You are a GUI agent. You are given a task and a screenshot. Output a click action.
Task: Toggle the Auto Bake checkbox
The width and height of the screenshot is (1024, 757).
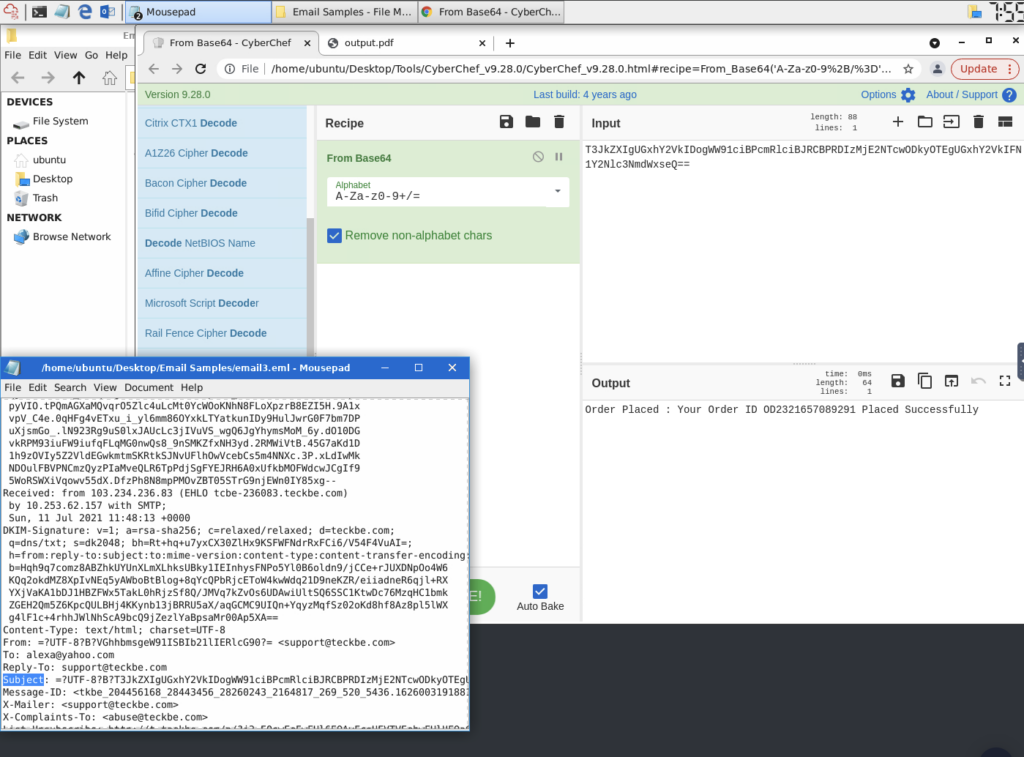(540, 592)
